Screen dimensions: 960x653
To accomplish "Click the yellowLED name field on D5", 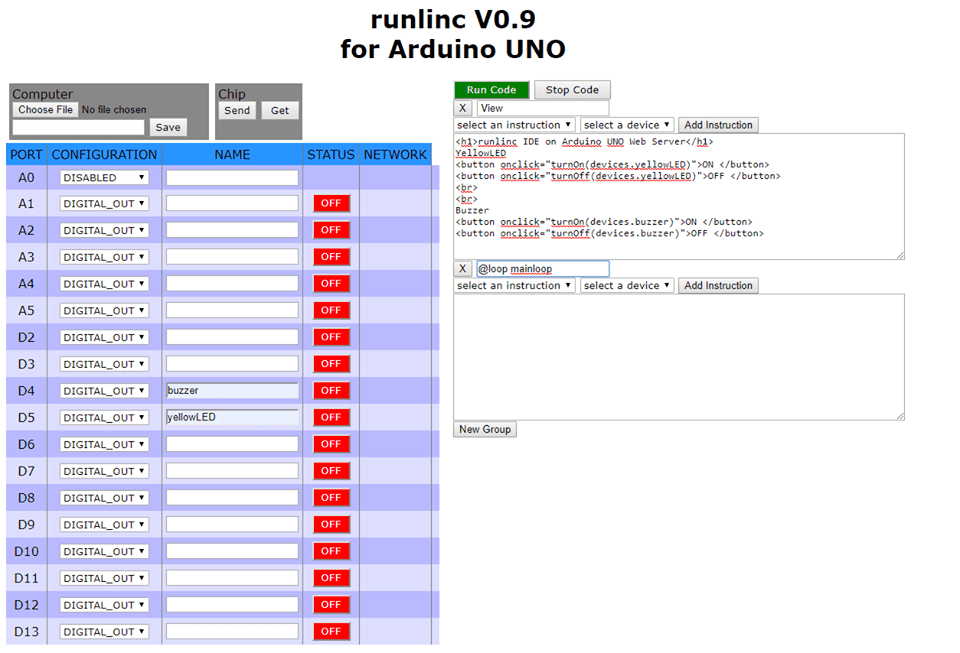I will (x=232, y=417).
